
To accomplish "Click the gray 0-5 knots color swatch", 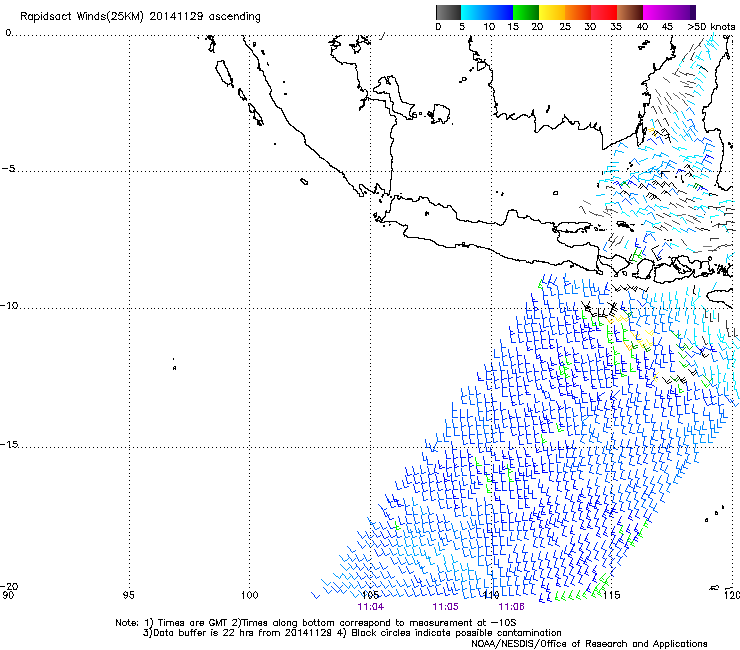I will [448, 12].
